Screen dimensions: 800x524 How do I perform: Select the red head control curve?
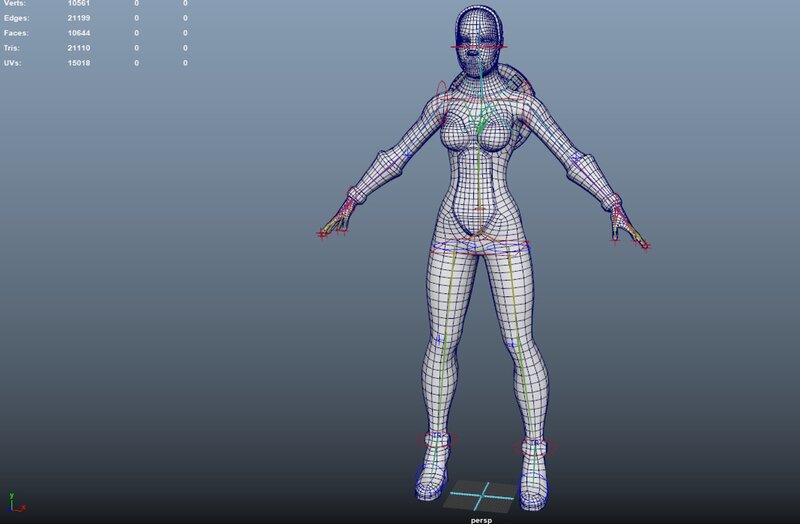tap(481, 46)
